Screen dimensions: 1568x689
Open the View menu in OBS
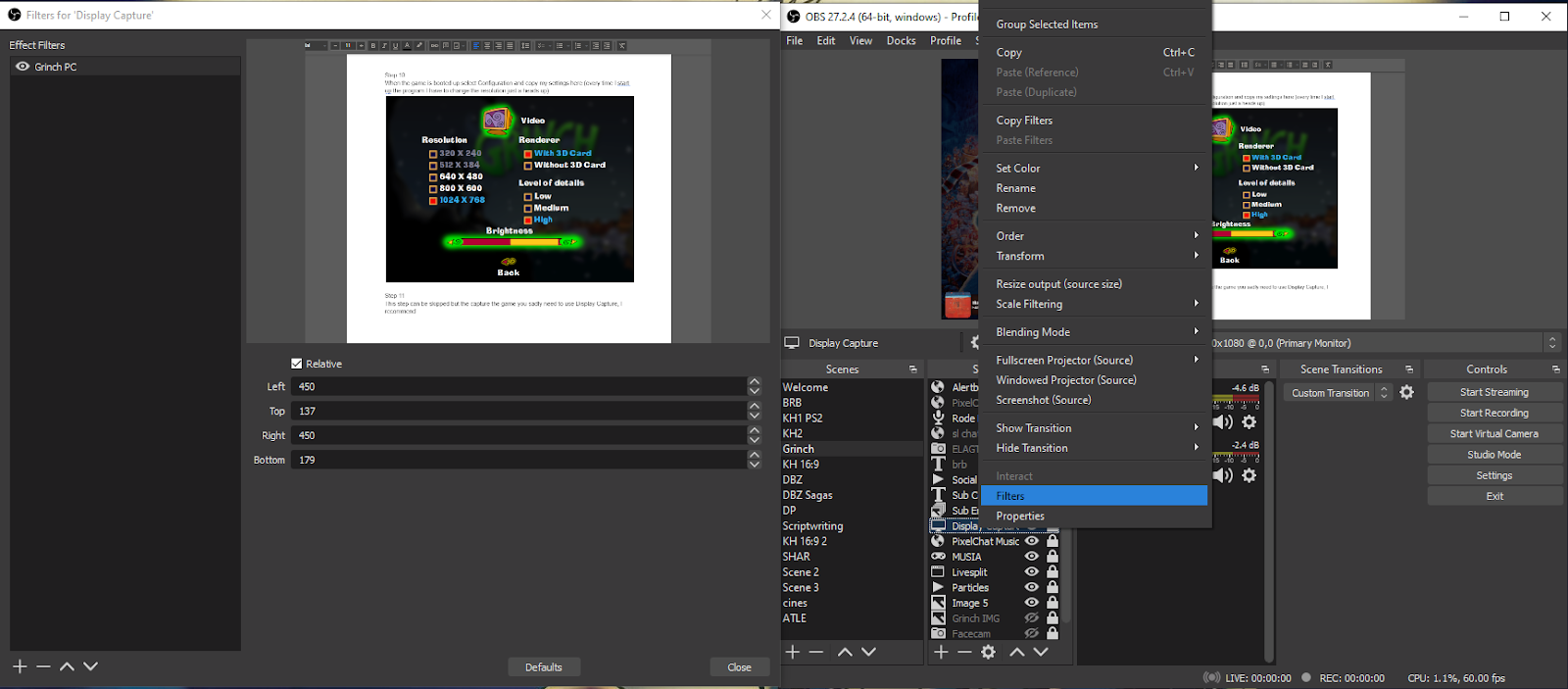[860, 40]
